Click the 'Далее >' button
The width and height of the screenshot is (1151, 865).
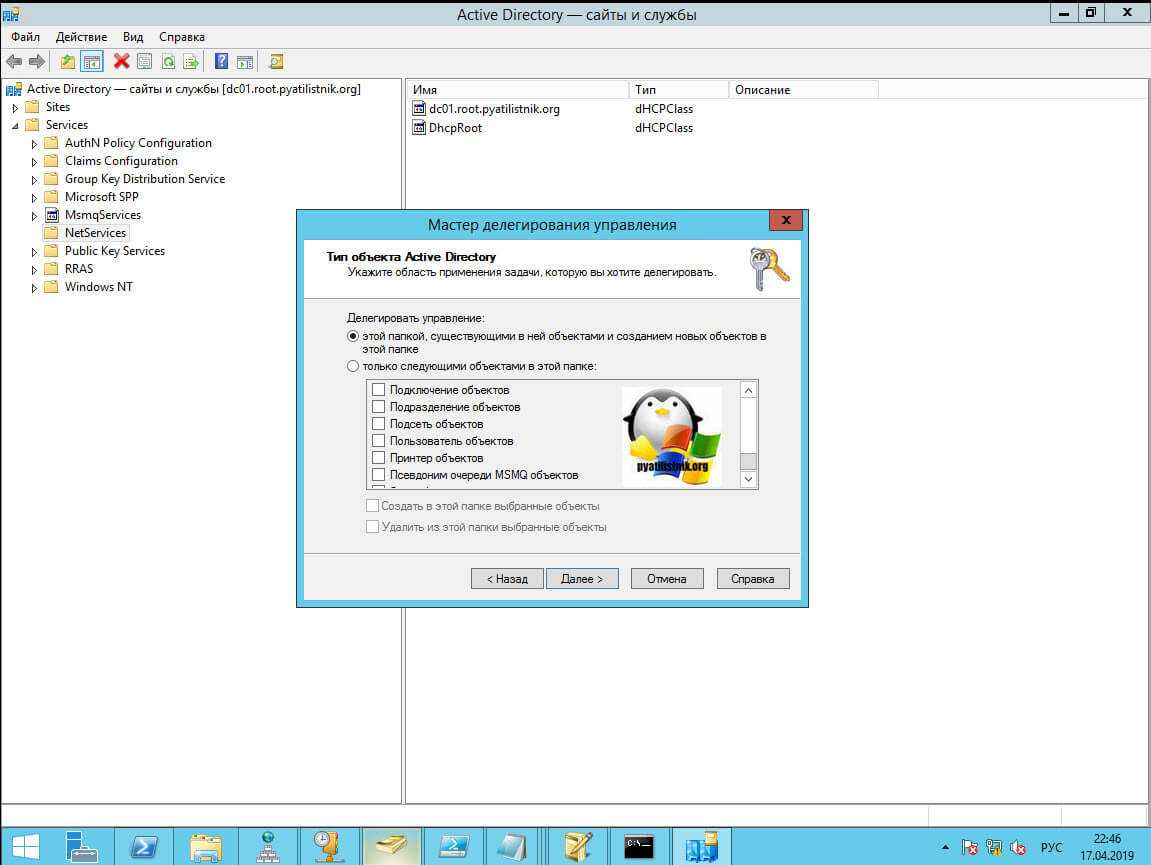[582, 579]
